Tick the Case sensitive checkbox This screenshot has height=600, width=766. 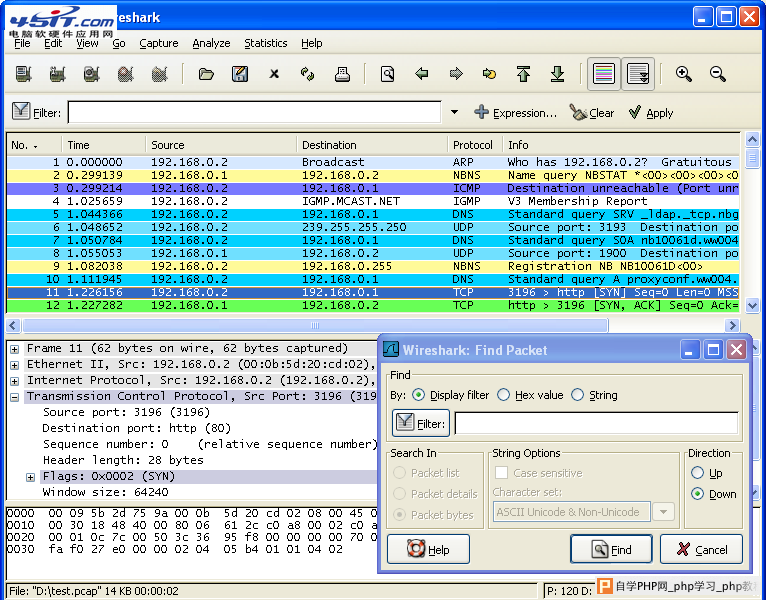tap(501, 472)
